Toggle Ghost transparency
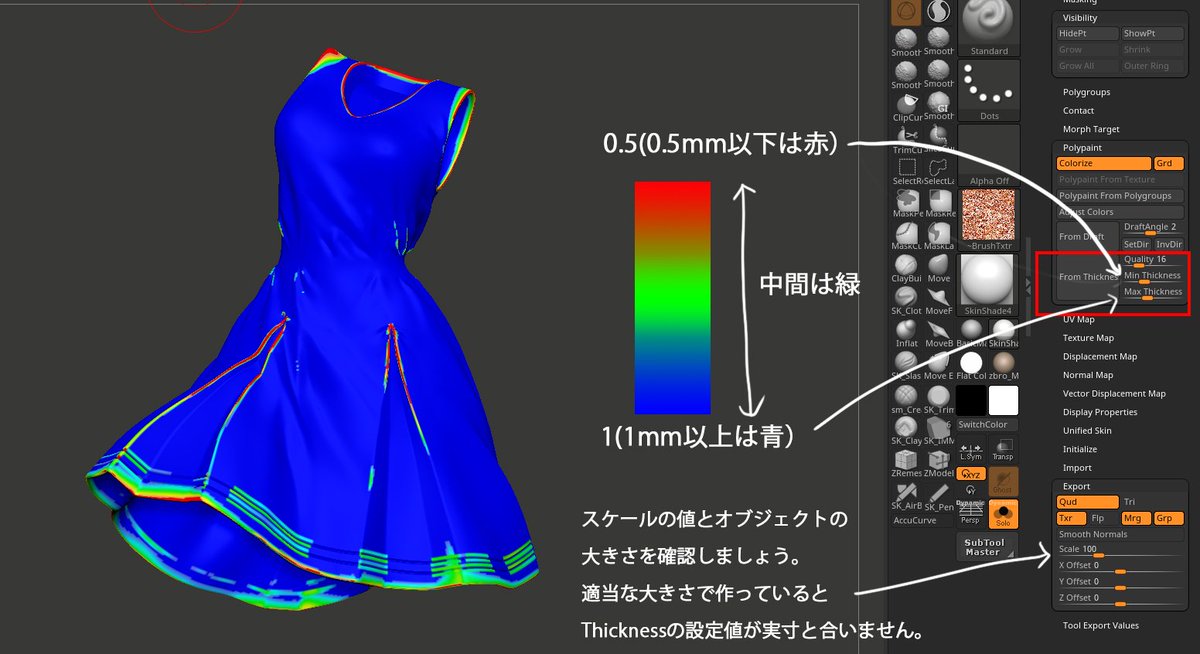Screen dimensions: 1200x654 pos(1003,481)
